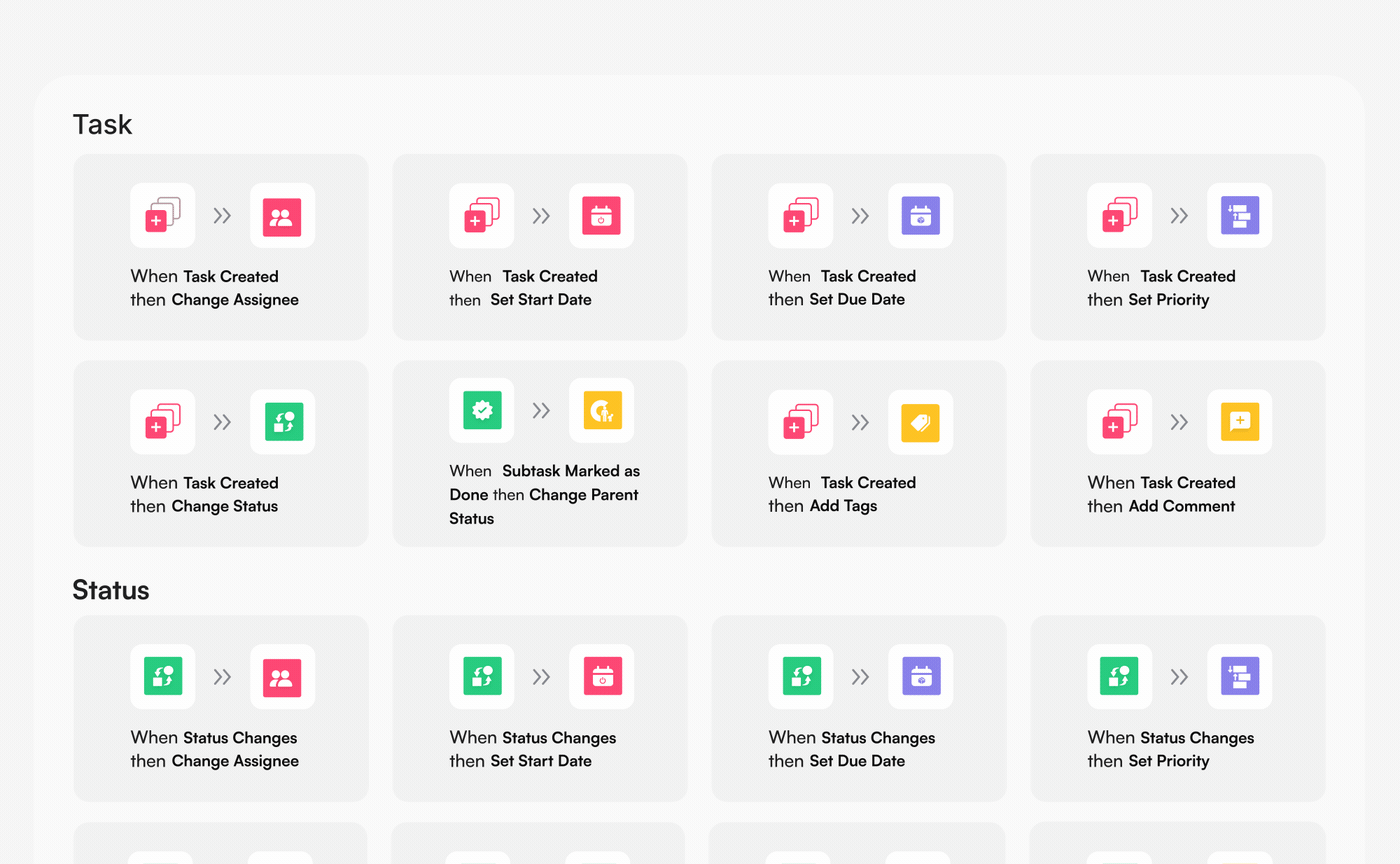Click pink start date icon in Status Changes card
1400x864 pixels.
click(601, 677)
